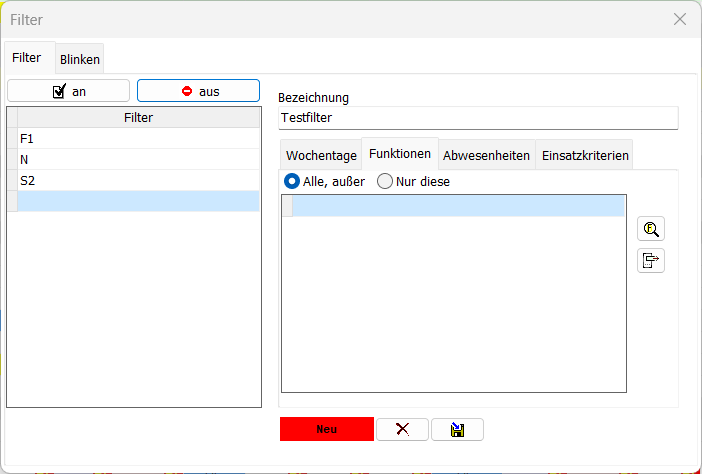
Task: Activate filter with the 'an' checkmark button
Action: pos(68,91)
